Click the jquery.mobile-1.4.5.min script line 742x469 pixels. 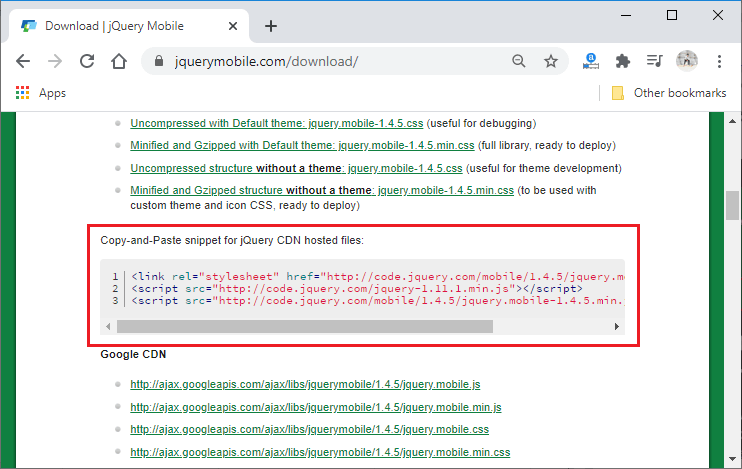click(x=378, y=301)
